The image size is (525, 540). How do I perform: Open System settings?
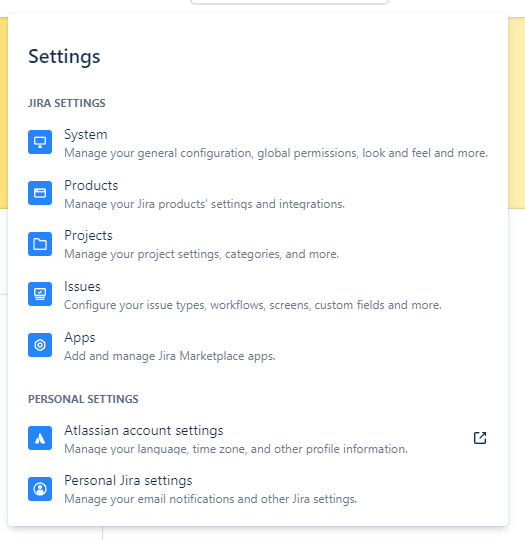pos(258,143)
